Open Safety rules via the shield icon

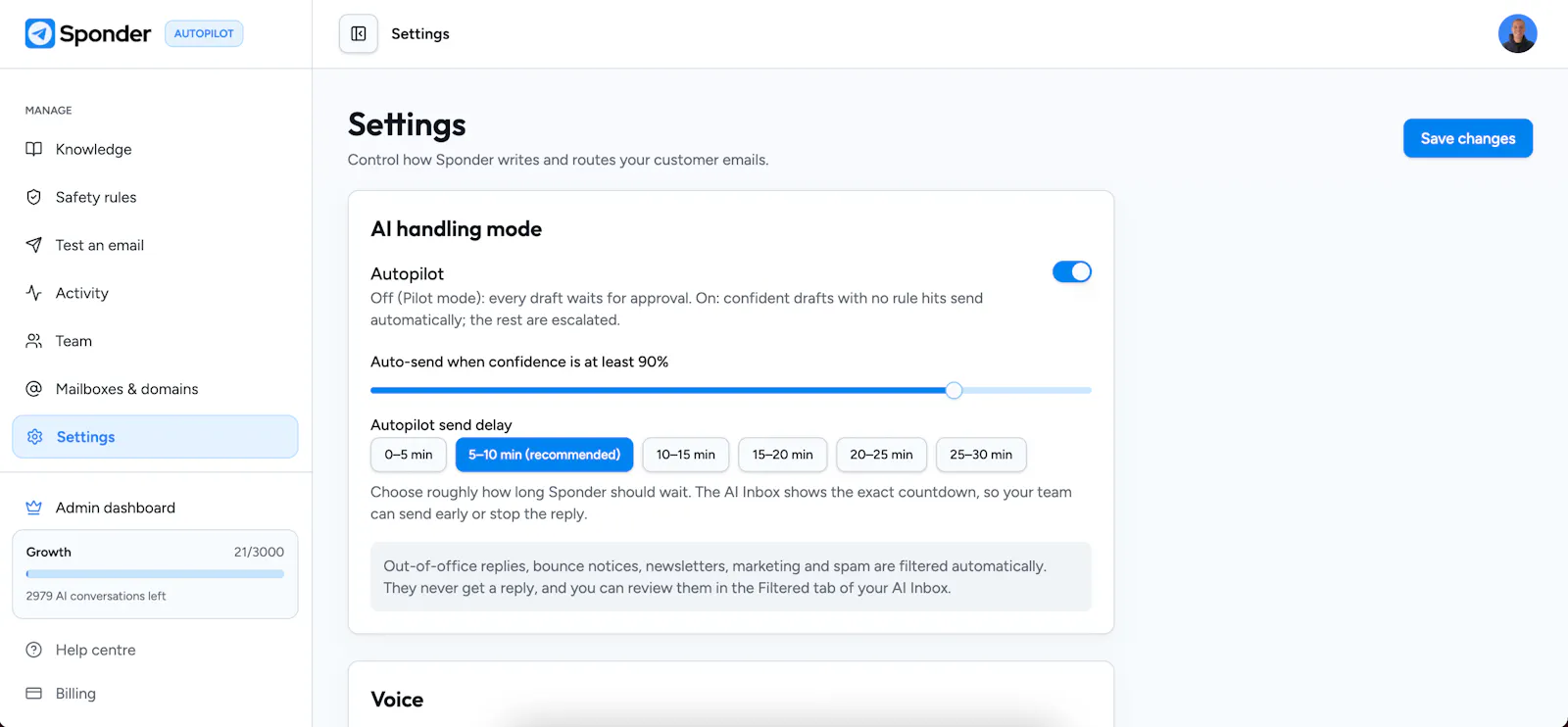point(34,197)
